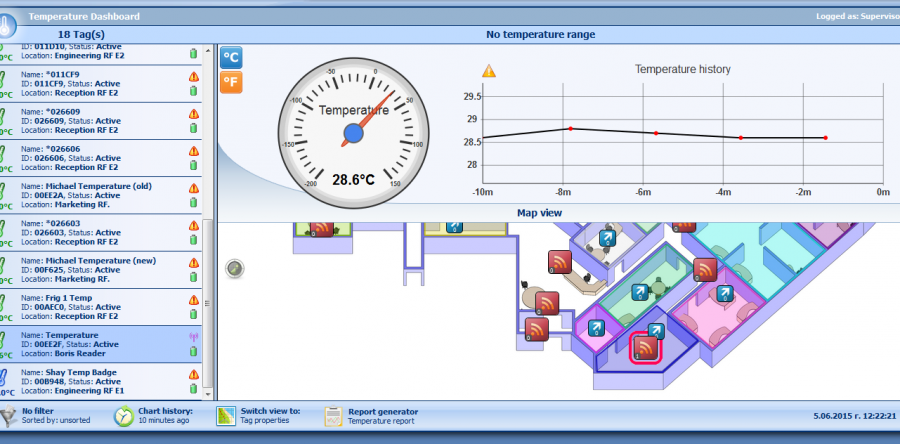Click the funnel filter icon in bottom bar
This screenshot has width=900, height=444.
tap(7, 416)
